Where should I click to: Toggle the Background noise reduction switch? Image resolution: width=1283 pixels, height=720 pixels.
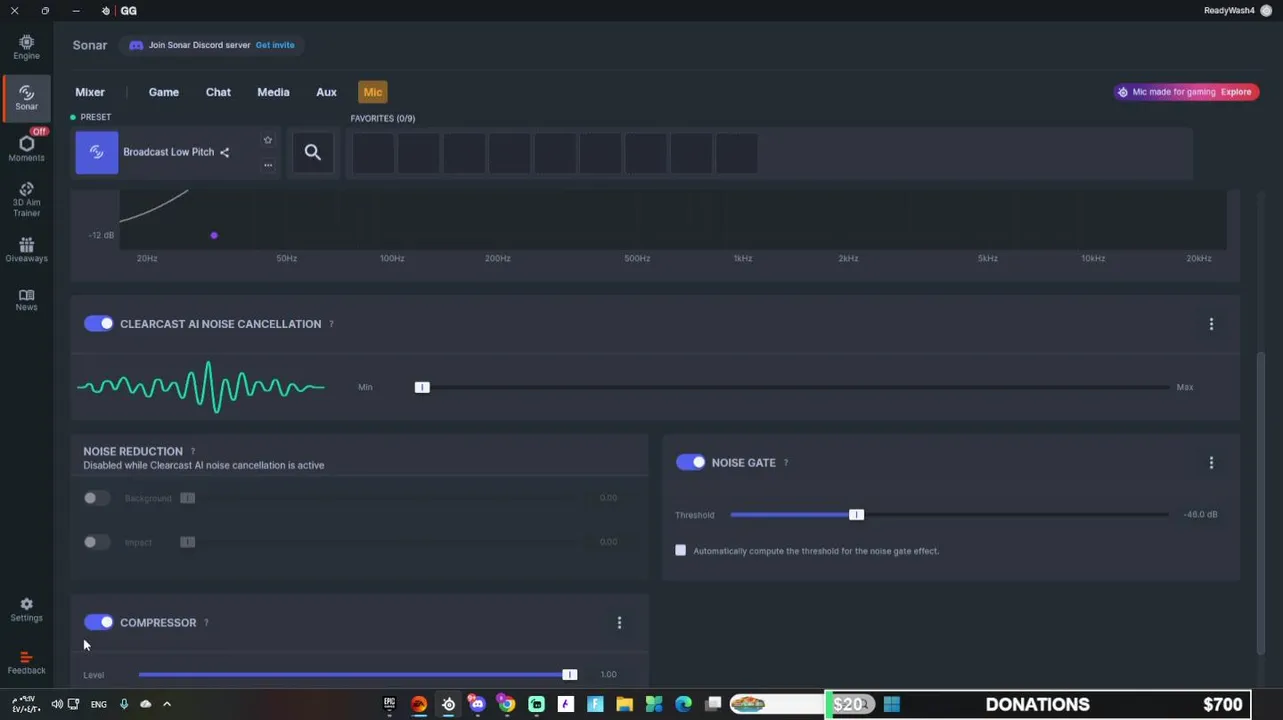point(96,498)
